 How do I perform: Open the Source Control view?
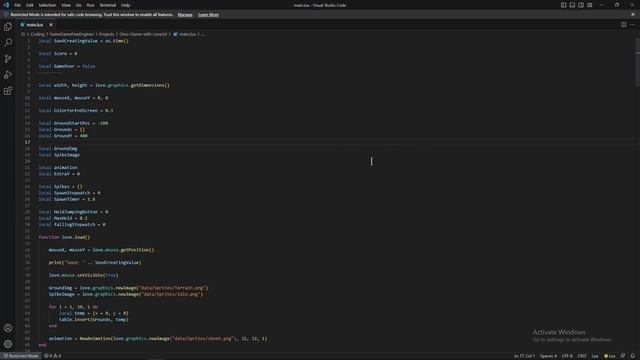point(8,59)
